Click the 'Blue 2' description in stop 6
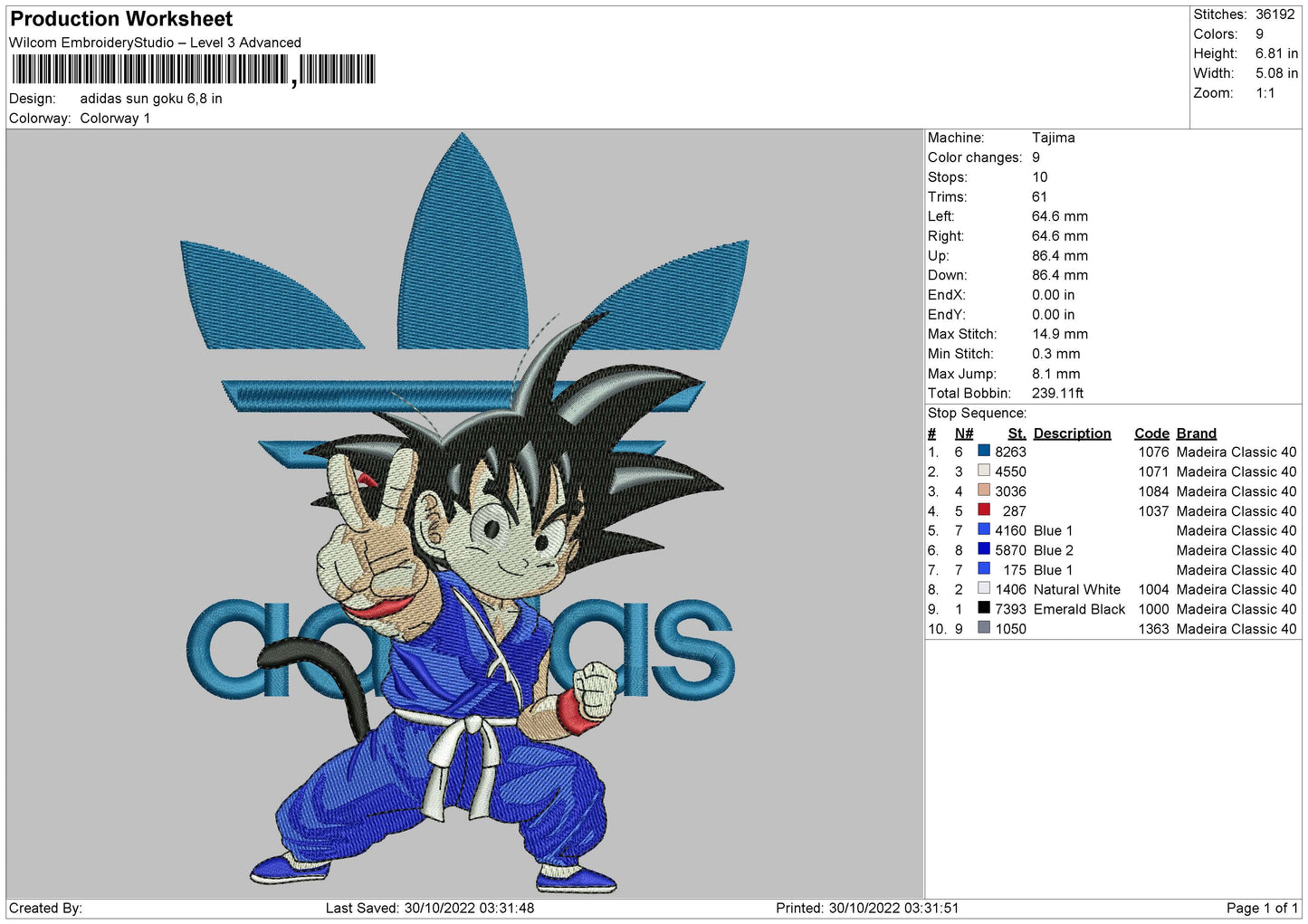 point(1054,550)
